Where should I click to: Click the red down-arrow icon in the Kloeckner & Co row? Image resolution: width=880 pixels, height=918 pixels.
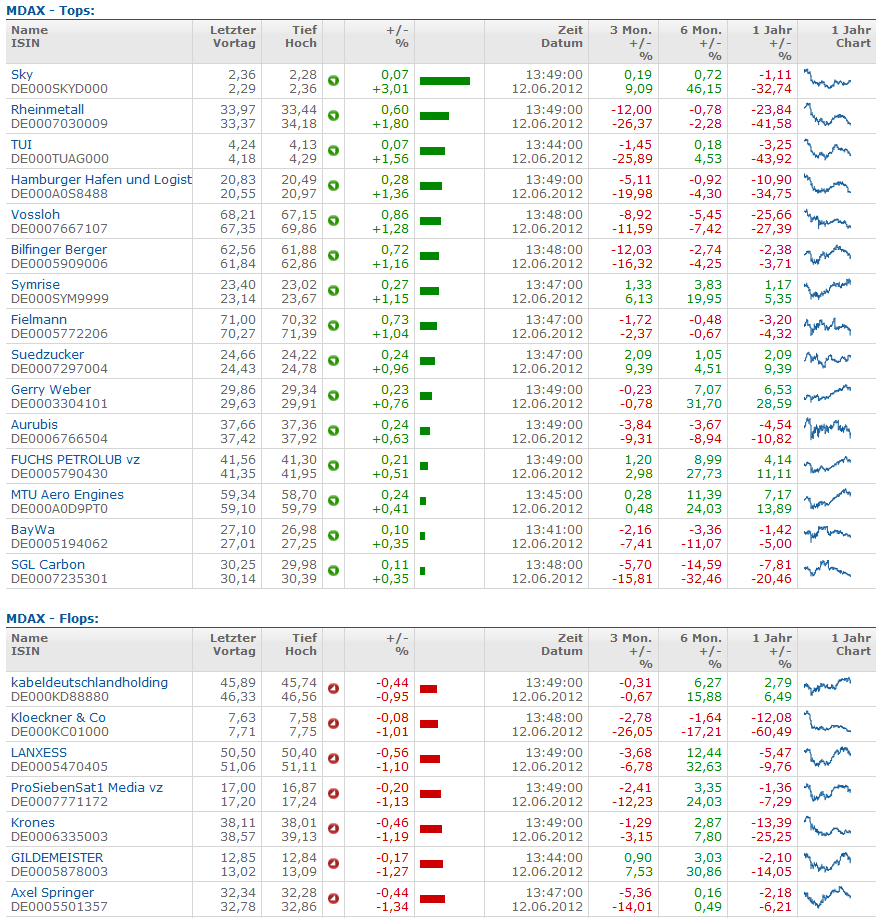coord(333,724)
